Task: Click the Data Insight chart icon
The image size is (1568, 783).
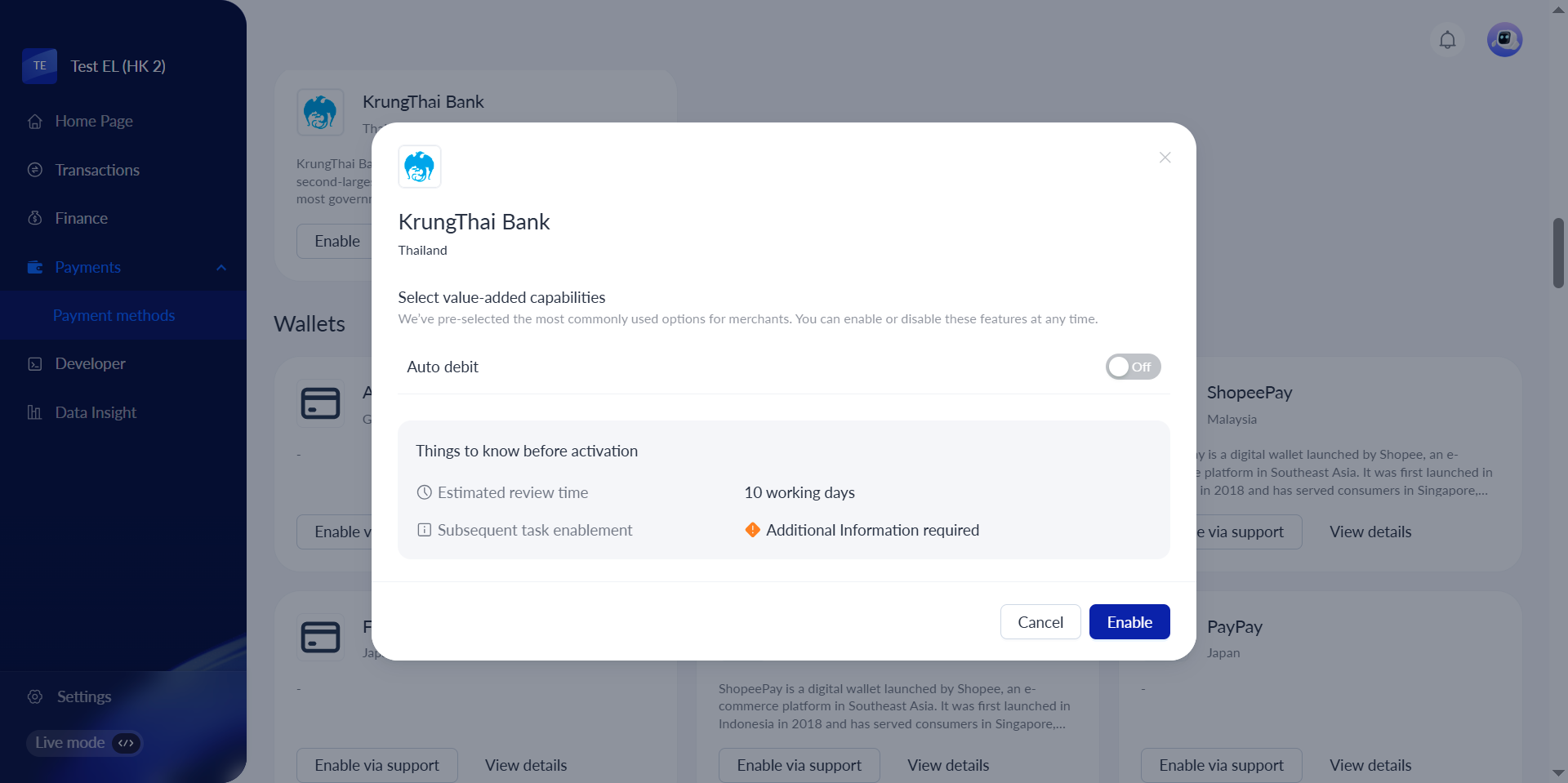Action: tap(35, 412)
